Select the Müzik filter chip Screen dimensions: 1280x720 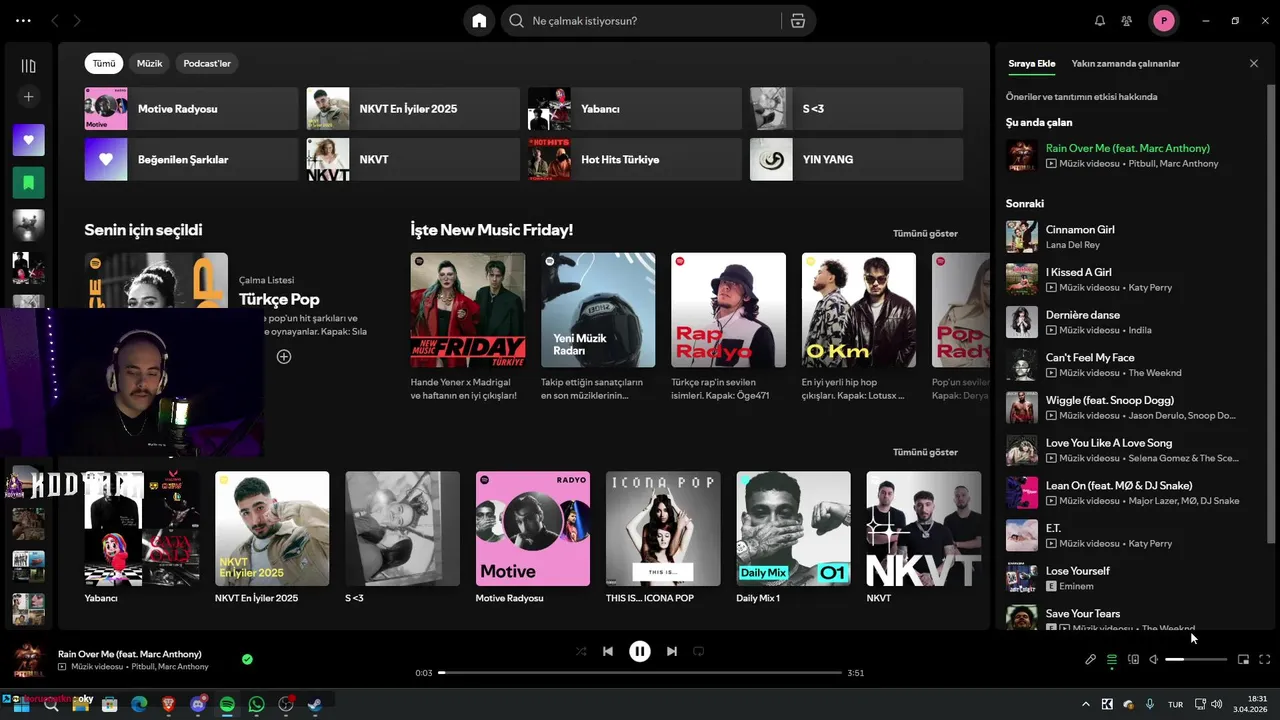pos(149,63)
